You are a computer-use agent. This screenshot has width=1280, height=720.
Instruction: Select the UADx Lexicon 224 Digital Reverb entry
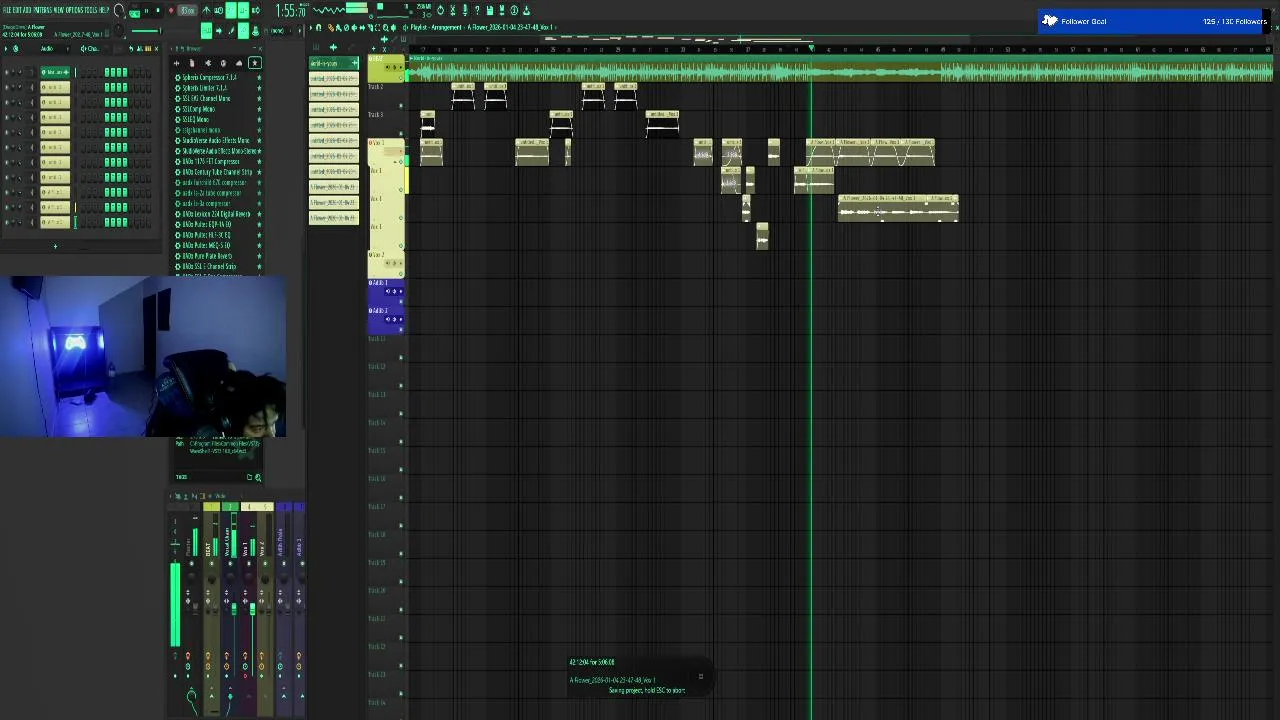[215, 214]
